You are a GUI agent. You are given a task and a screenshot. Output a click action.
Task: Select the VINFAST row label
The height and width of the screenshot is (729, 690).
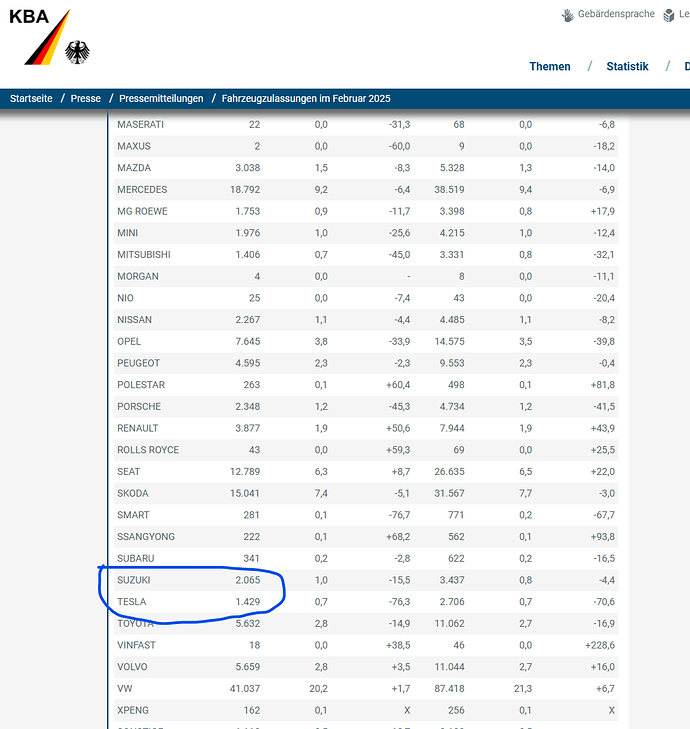pos(136,645)
